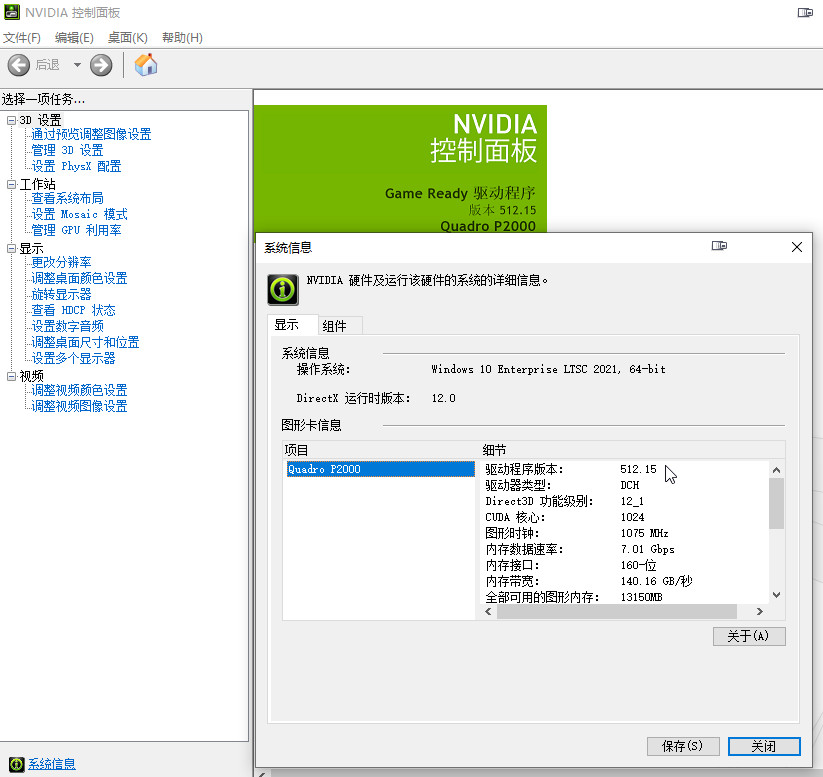Open 设置多个显示器
Viewport: 823px width, 777px height.
73,359
